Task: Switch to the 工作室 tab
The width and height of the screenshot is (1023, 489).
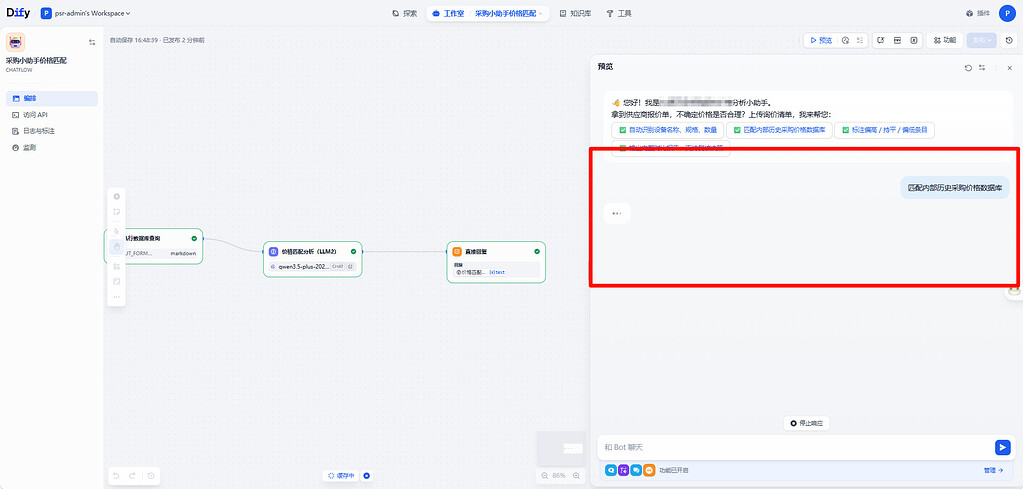Action: click(x=448, y=13)
